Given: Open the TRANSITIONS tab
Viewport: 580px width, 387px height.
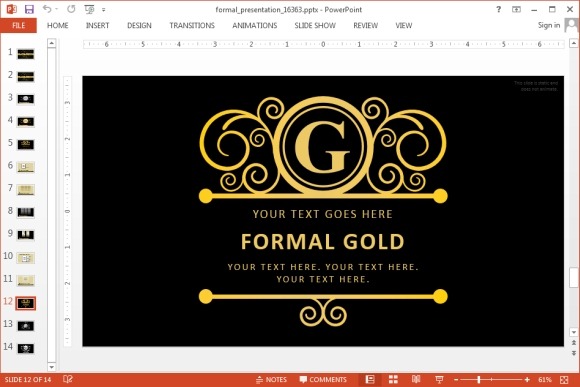Looking at the screenshot, I should tap(192, 26).
